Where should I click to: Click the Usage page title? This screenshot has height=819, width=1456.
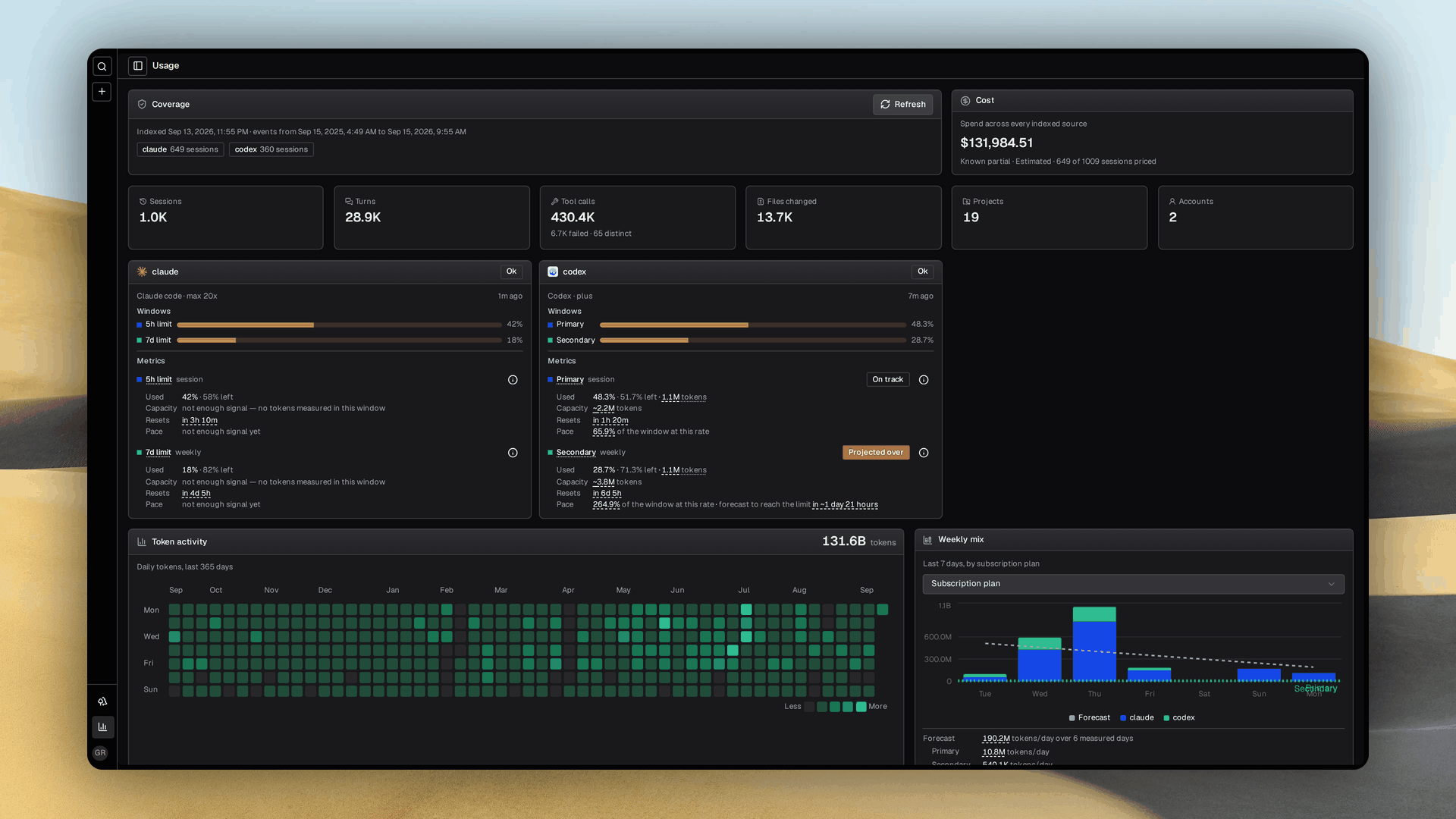coord(165,66)
